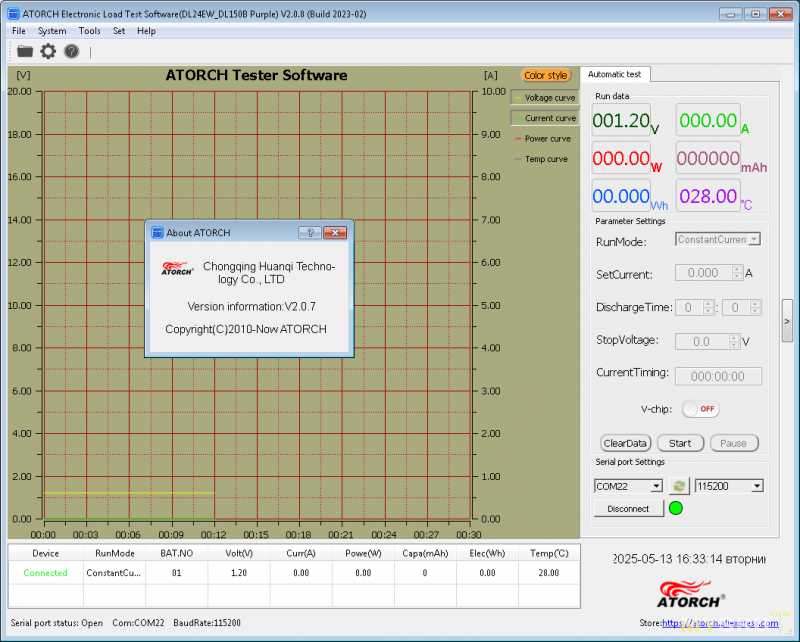800x642 pixels.
Task: Click the voltage readout 001.20
Action: tap(621, 120)
